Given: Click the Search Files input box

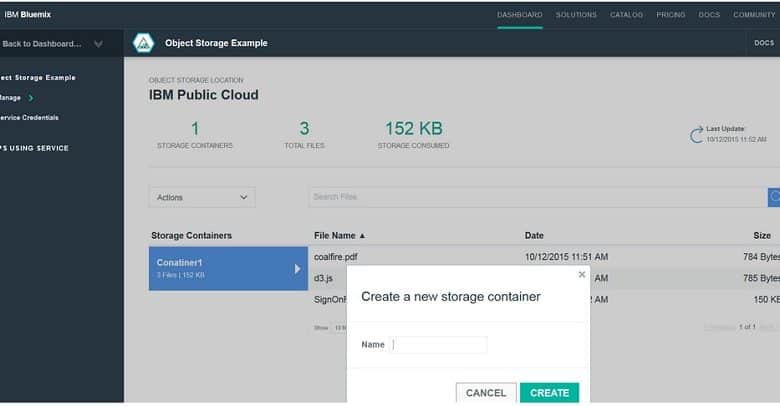Looking at the screenshot, I should click(538, 197).
